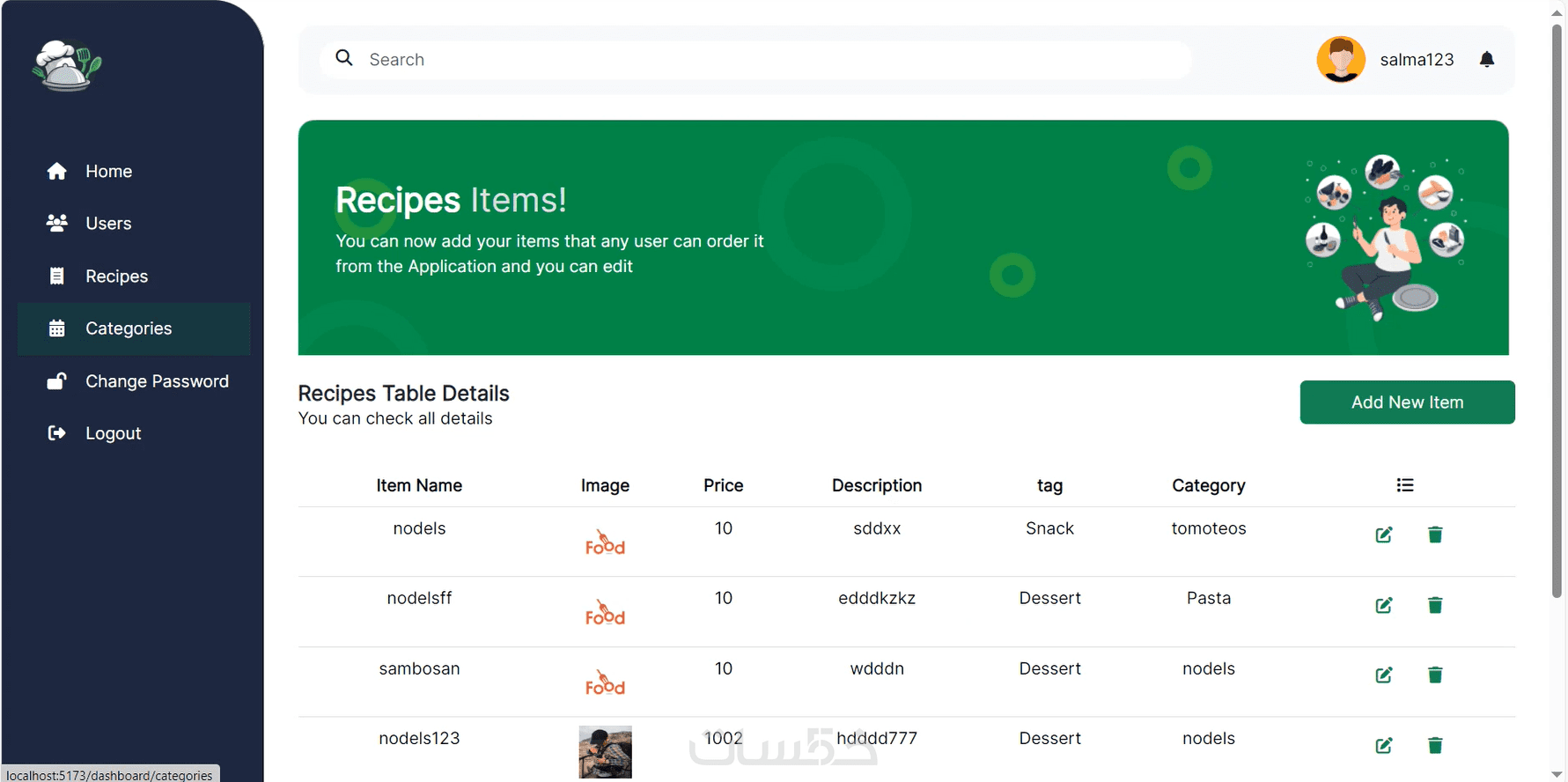This screenshot has height=782, width=1568.
Task: Click edit icon for nodels123
Action: point(1384,745)
